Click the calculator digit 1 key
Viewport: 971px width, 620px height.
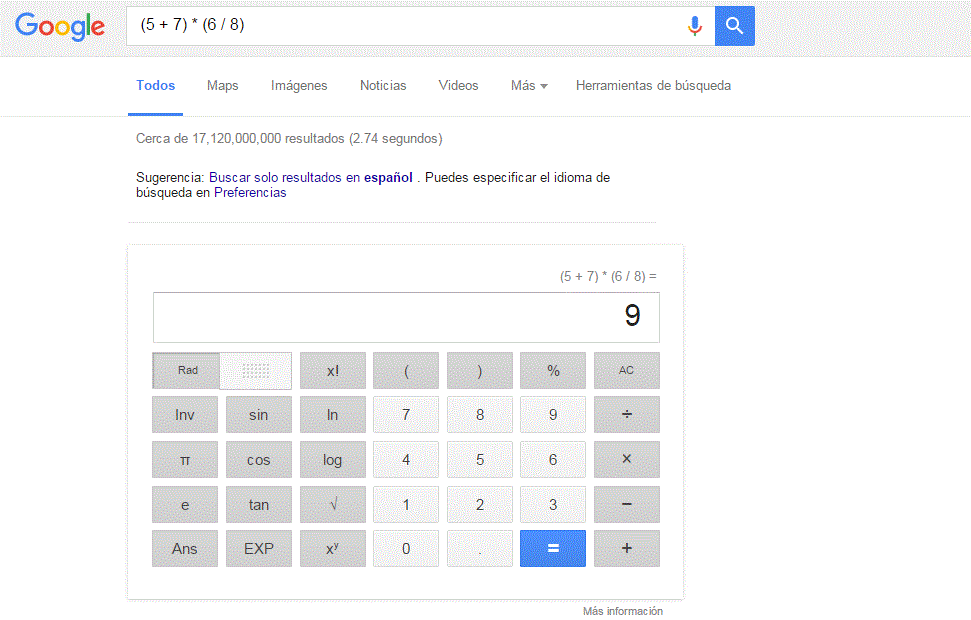click(x=406, y=504)
